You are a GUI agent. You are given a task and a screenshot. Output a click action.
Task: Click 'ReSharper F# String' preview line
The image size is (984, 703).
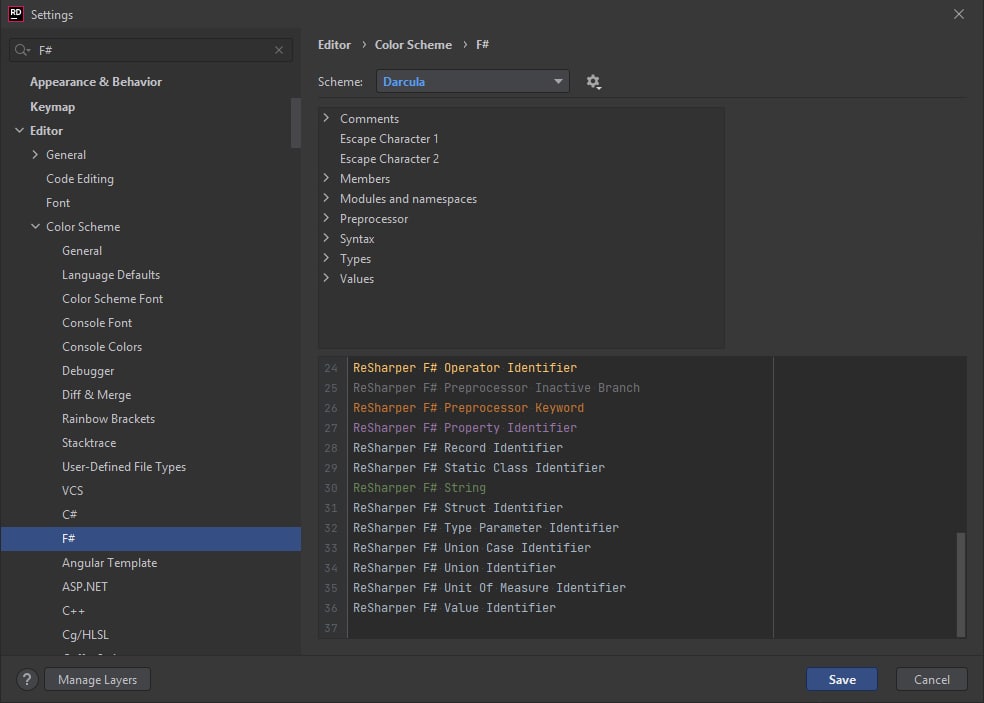tap(419, 488)
